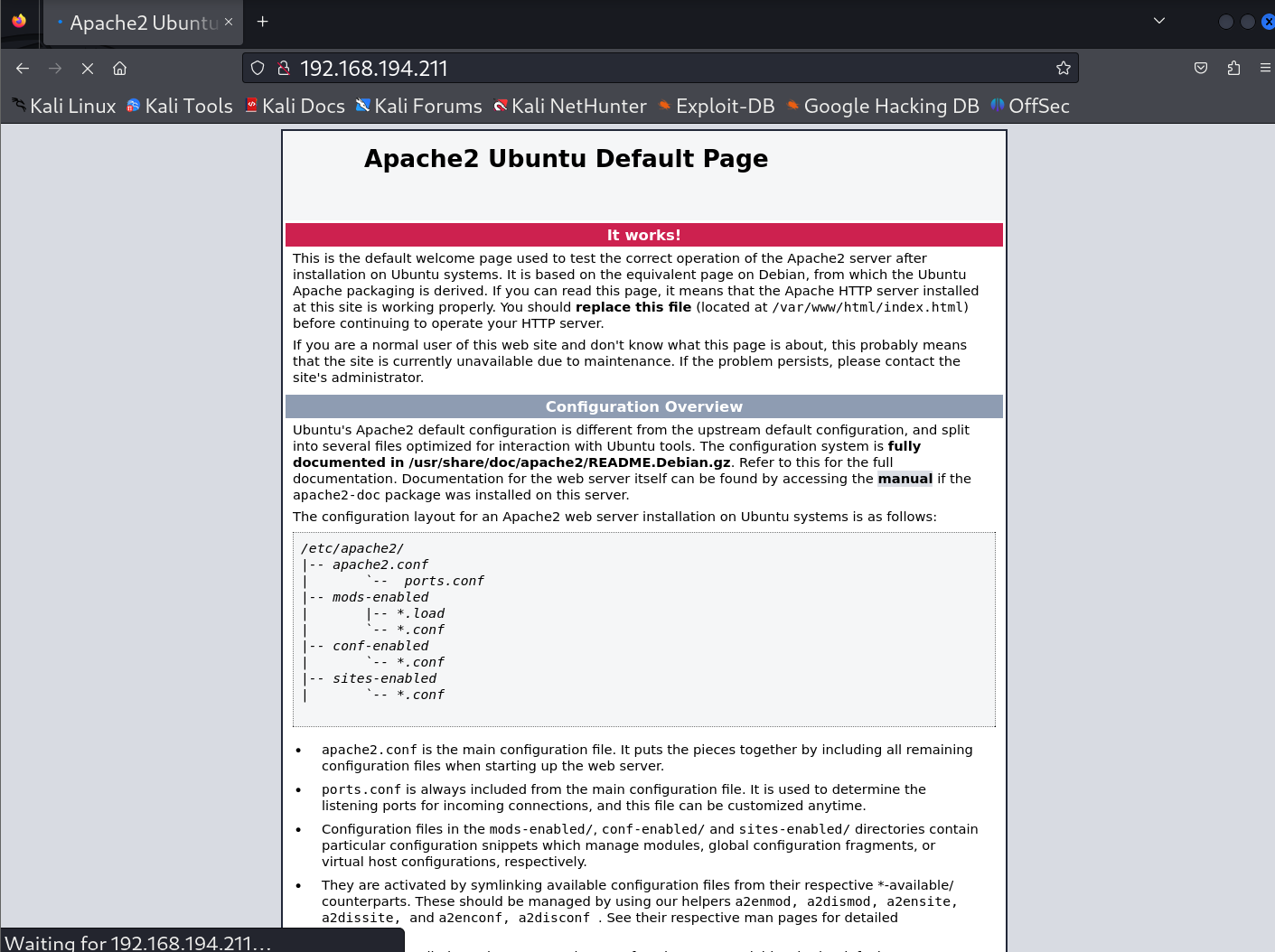
Task: Click the tracking protection shield icon
Action: [x=258, y=68]
